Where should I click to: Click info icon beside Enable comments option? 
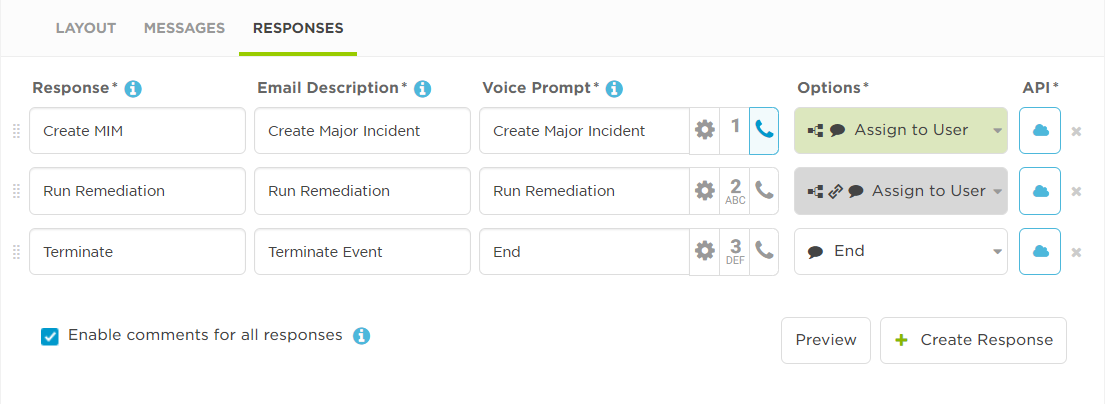coord(362,336)
